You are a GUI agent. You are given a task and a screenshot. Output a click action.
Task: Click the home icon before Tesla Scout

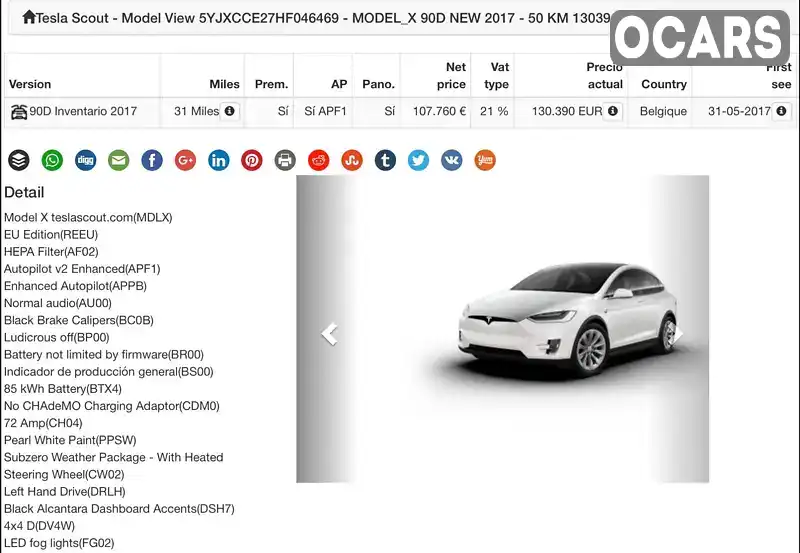(29, 17)
